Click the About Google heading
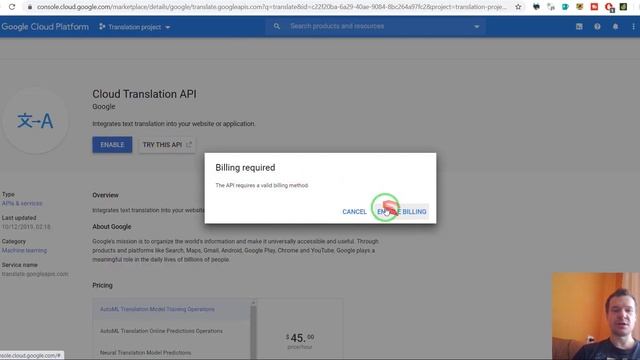The height and width of the screenshot is (360, 640). point(112,227)
